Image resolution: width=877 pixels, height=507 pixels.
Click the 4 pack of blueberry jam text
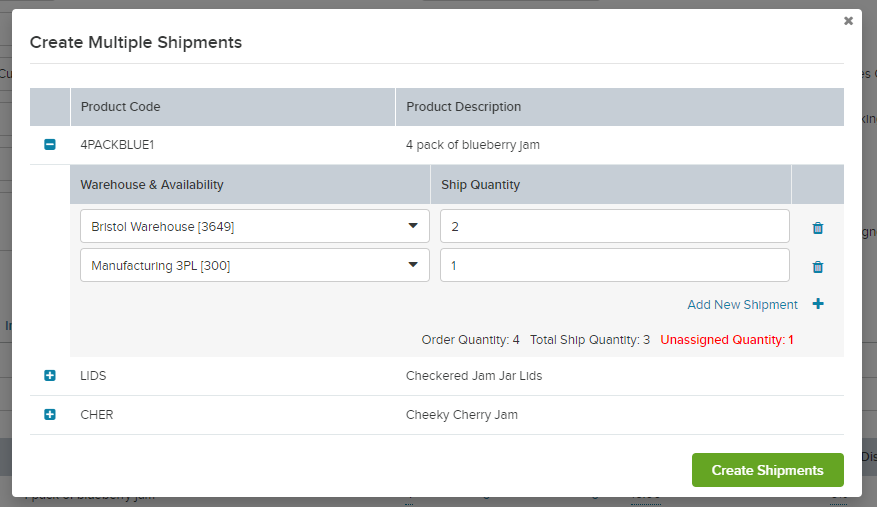tap(473, 145)
